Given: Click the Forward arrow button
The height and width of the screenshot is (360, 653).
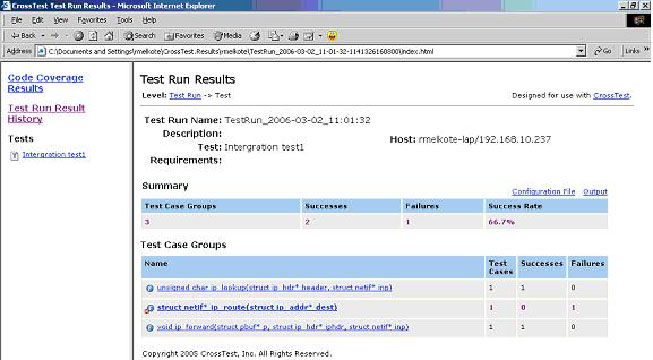Looking at the screenshot, I should (55, 36).
